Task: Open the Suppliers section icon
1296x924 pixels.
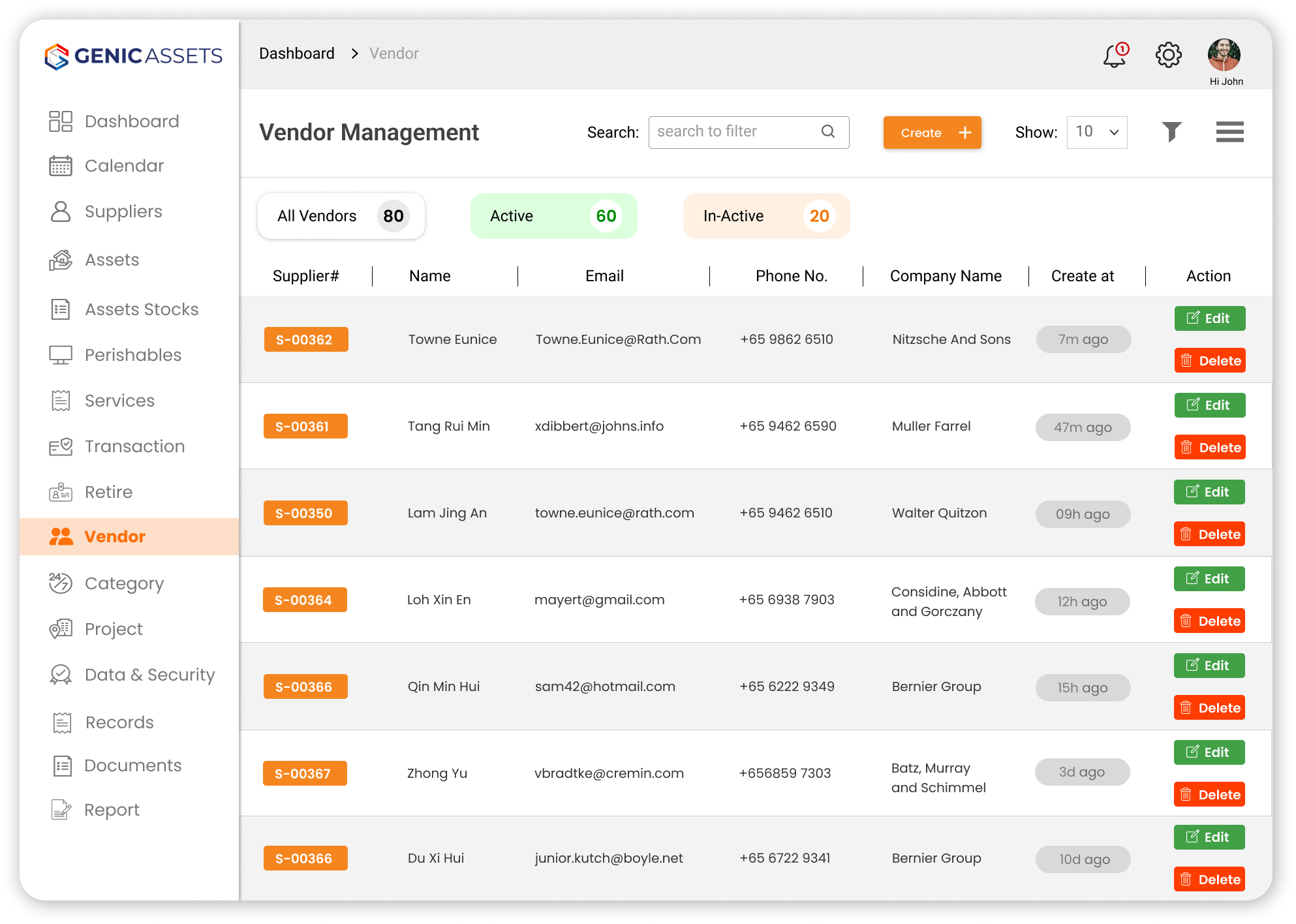Action: (60, 211)
